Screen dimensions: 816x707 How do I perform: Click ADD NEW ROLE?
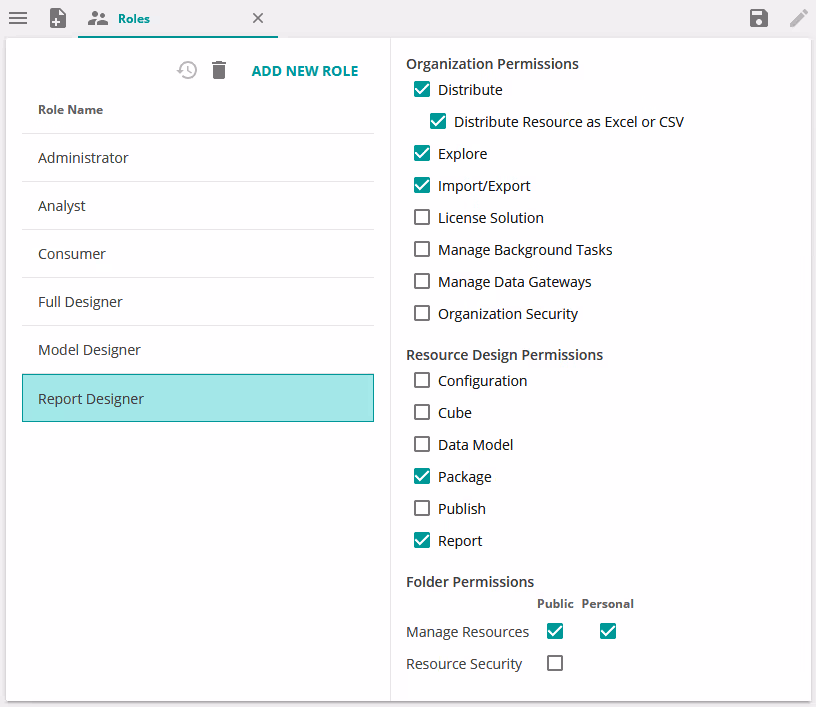(x=304, y=71)
